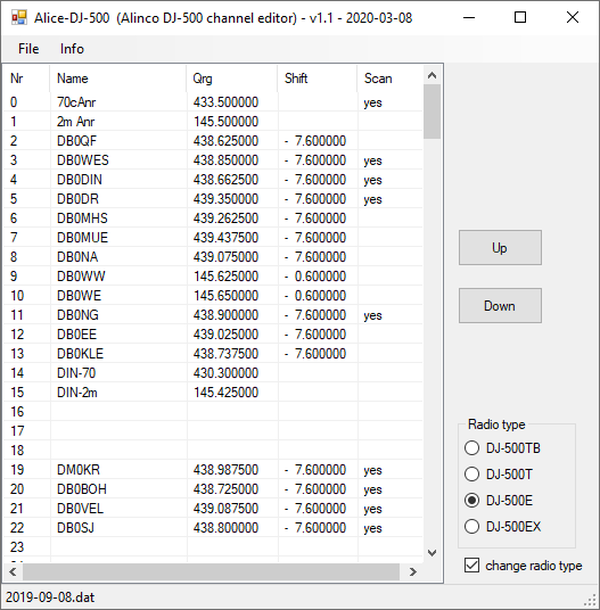
Task: Select DJ-500E radio type option
Action: click(x=471, y=501)
